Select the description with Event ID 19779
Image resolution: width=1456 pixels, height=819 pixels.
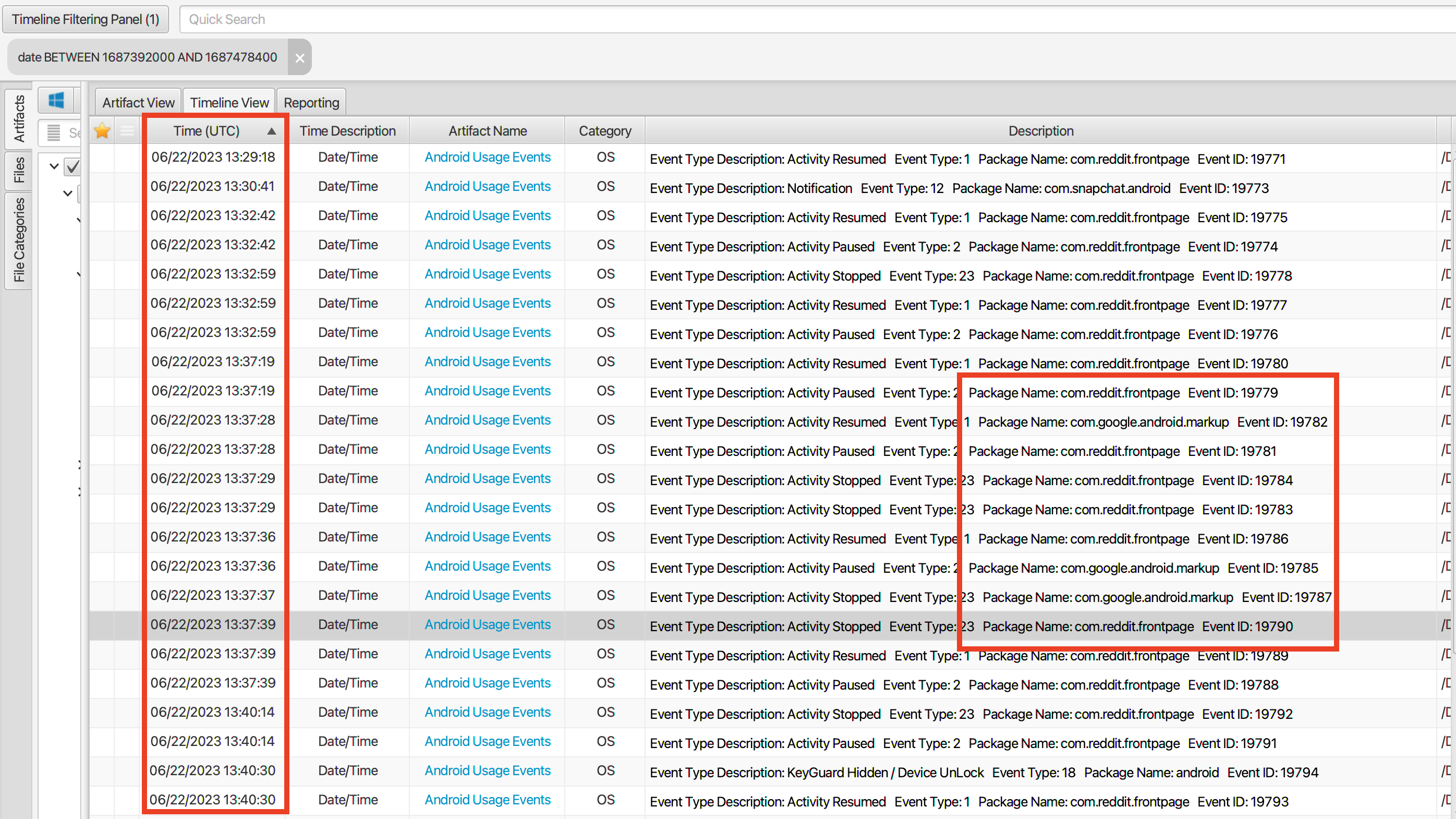(964, 393)
